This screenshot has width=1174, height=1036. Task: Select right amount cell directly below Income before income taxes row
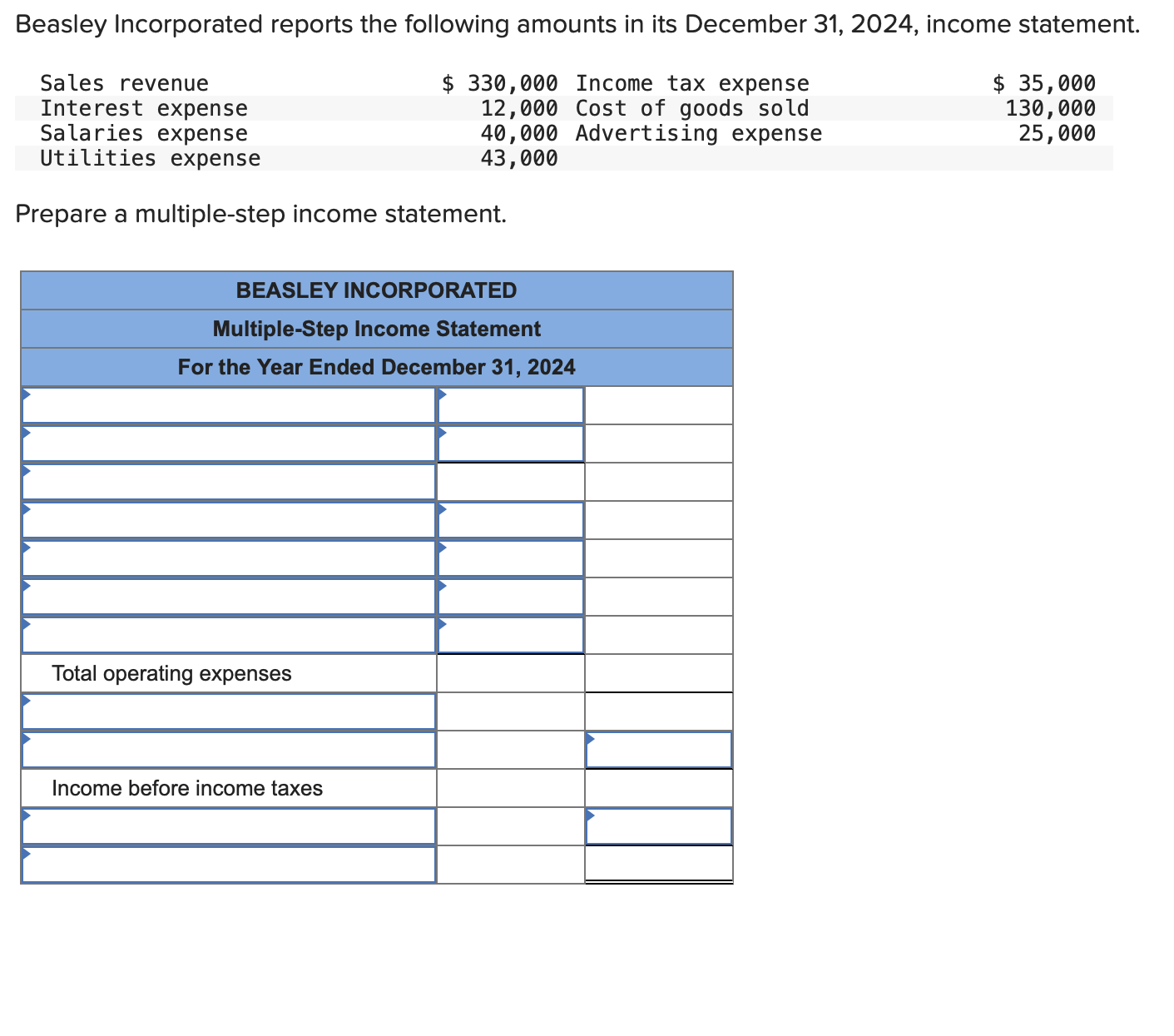[x=659, y=826]
